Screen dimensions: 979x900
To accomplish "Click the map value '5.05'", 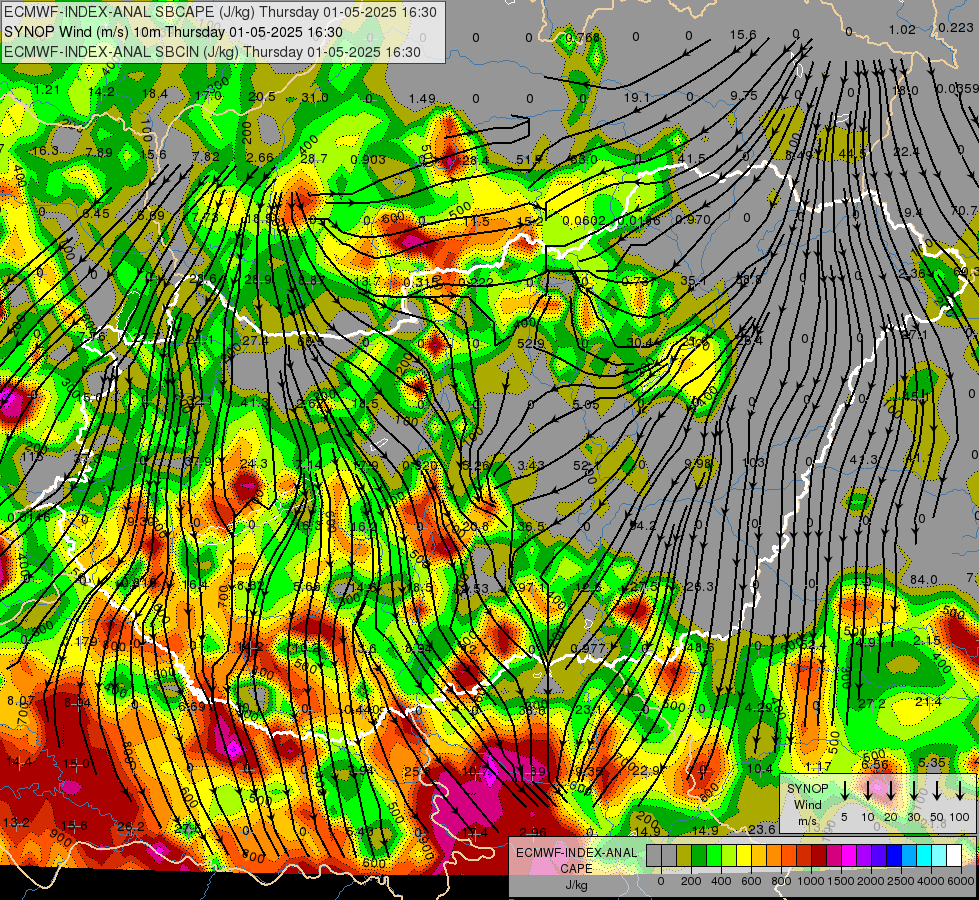I will [586, 405].
